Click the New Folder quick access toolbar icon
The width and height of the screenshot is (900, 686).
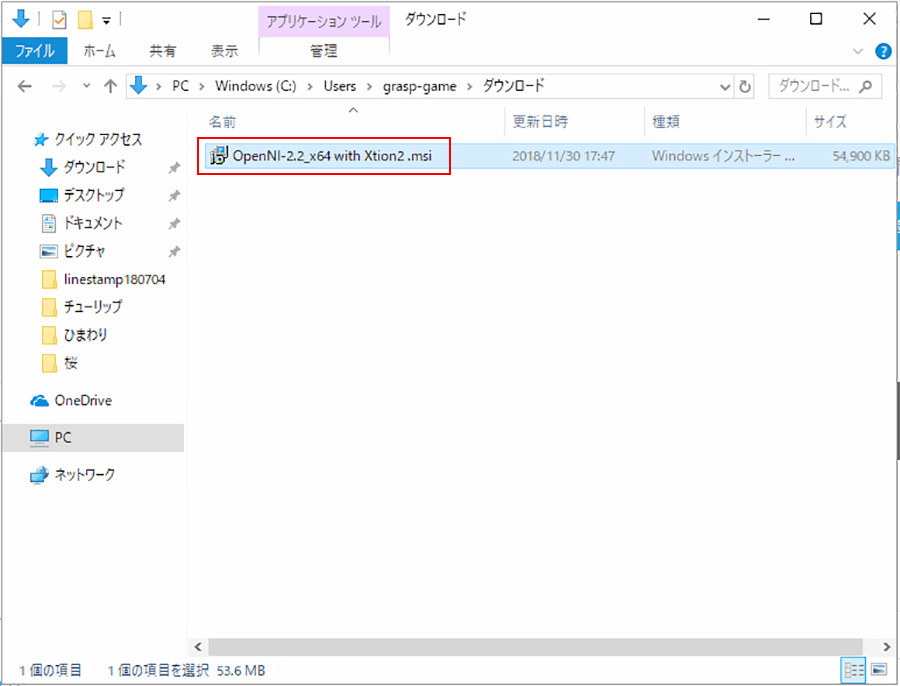pos(85,21)
